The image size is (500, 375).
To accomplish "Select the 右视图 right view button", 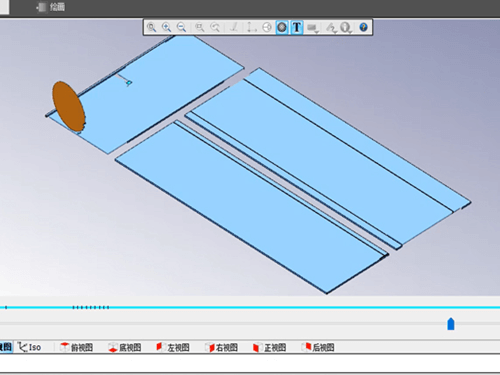I will 221,347.
